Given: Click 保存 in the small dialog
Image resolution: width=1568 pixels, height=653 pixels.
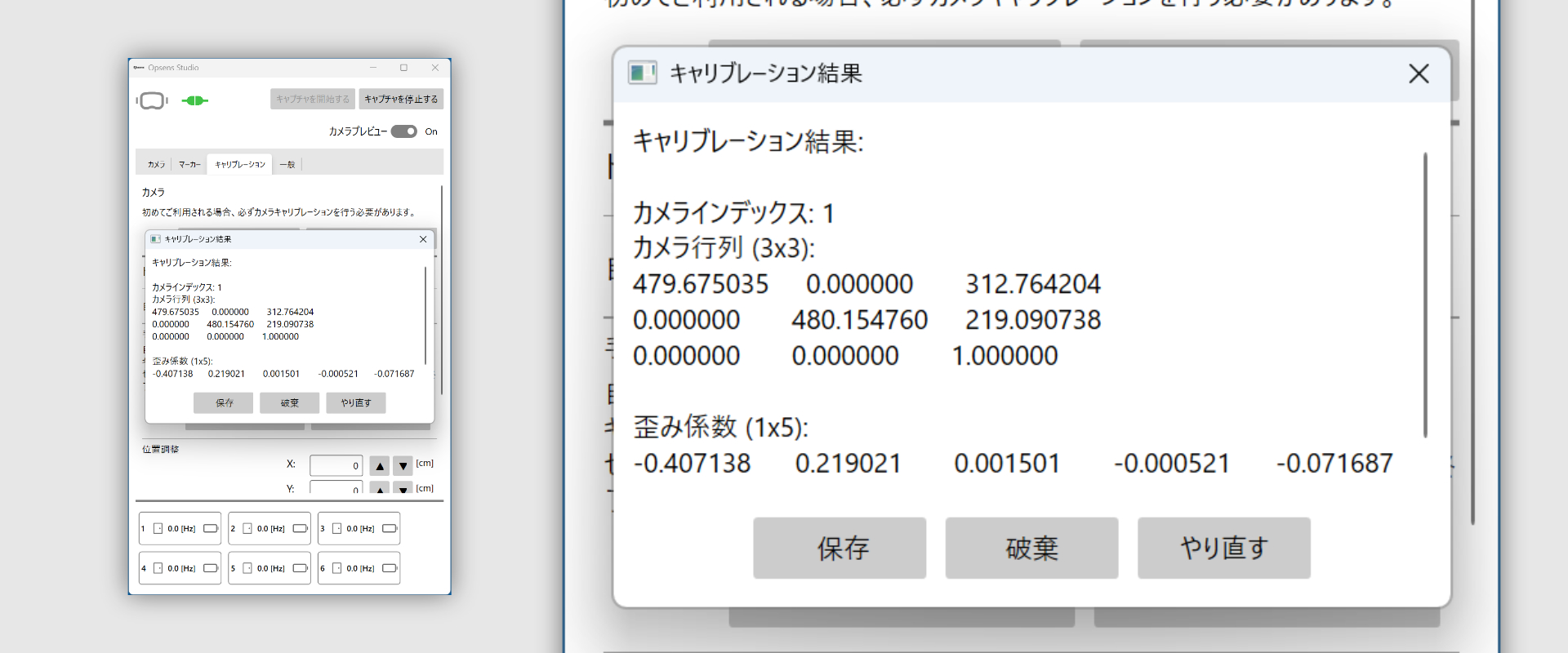Looking at the screenshot, I should pyautogui.click(x=223, y=402).
